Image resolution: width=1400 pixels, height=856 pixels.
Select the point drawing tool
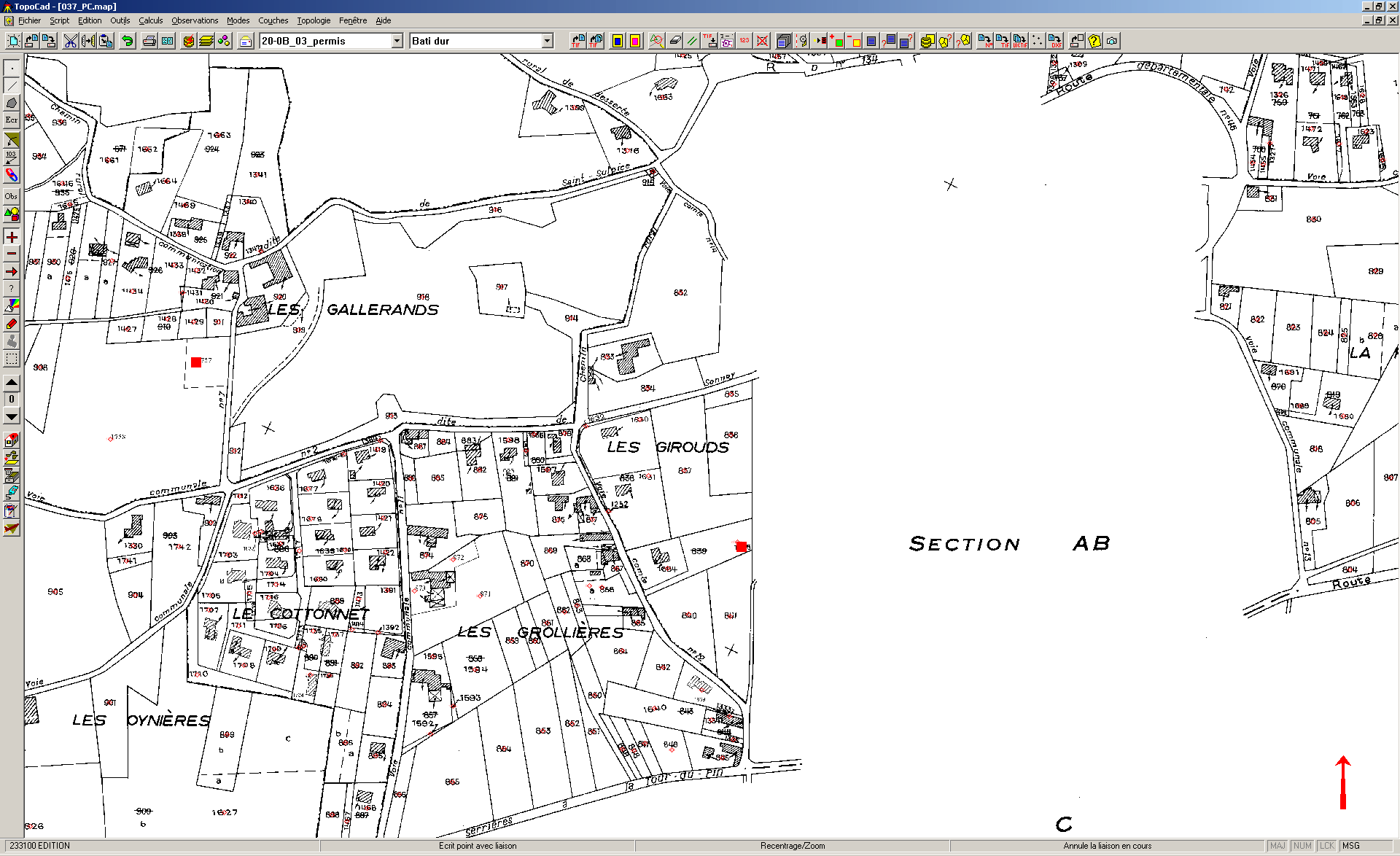12,69
